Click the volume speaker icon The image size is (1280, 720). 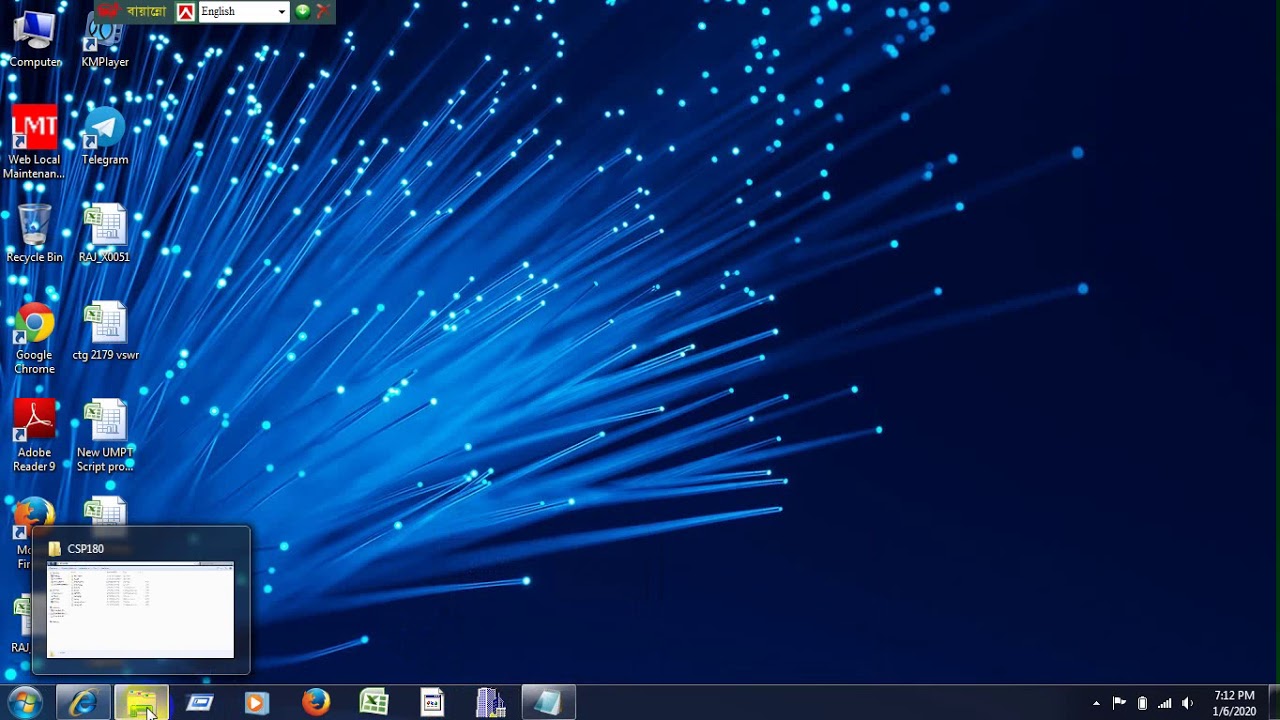tap(1187, 703)
